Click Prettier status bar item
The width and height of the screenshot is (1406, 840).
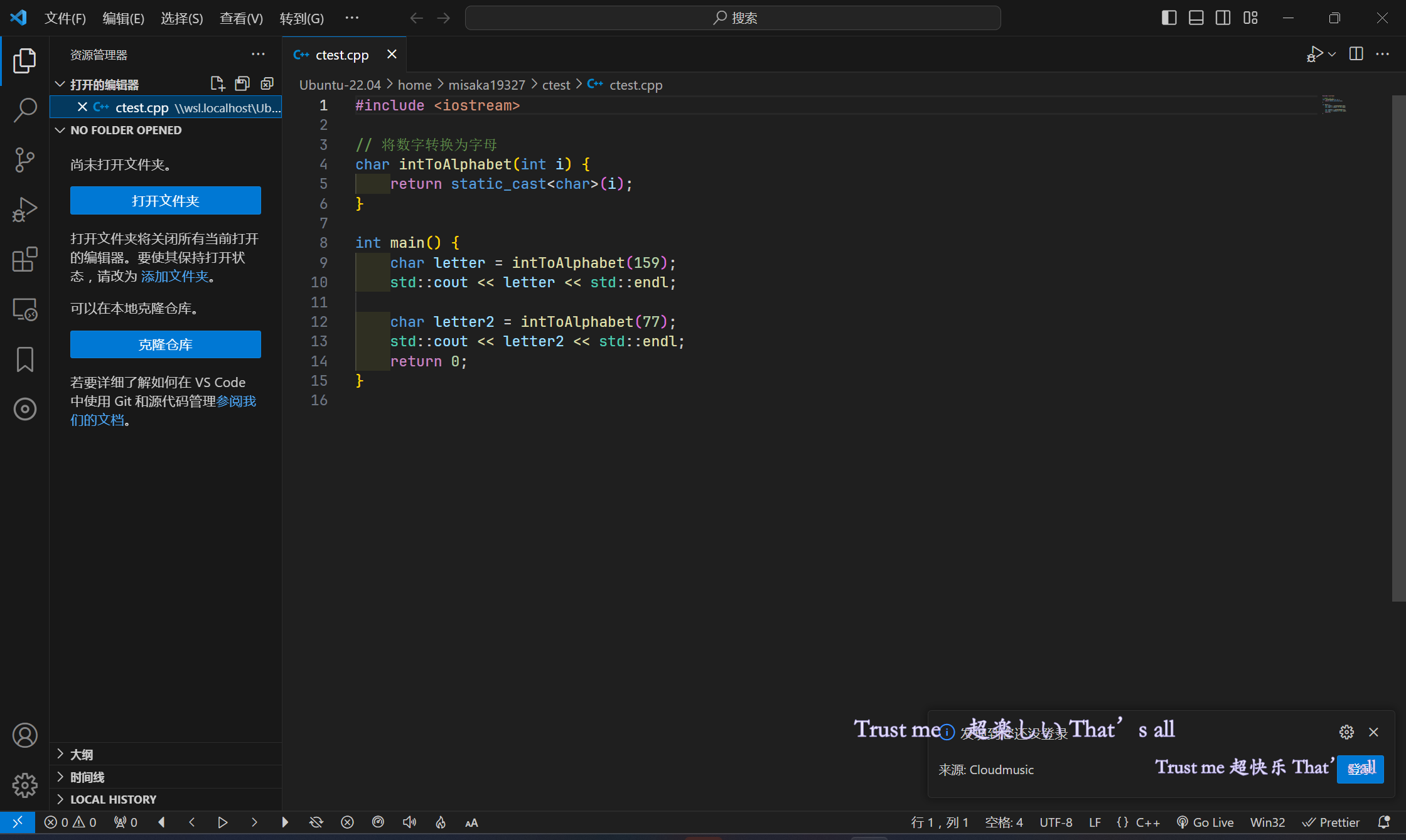1331,822
